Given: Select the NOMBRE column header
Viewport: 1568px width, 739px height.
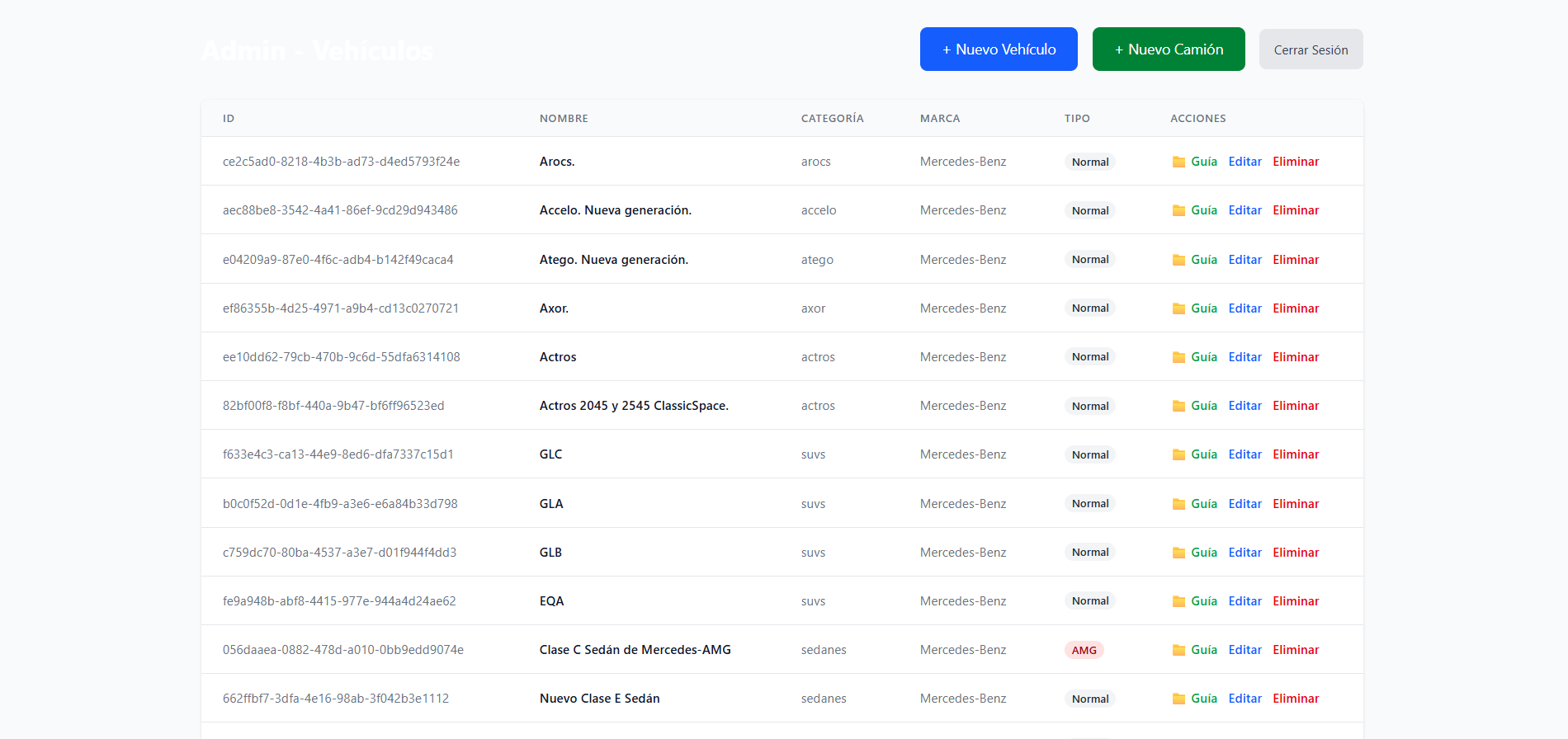Looking at the screenshot, I should [x=564, y=119].
